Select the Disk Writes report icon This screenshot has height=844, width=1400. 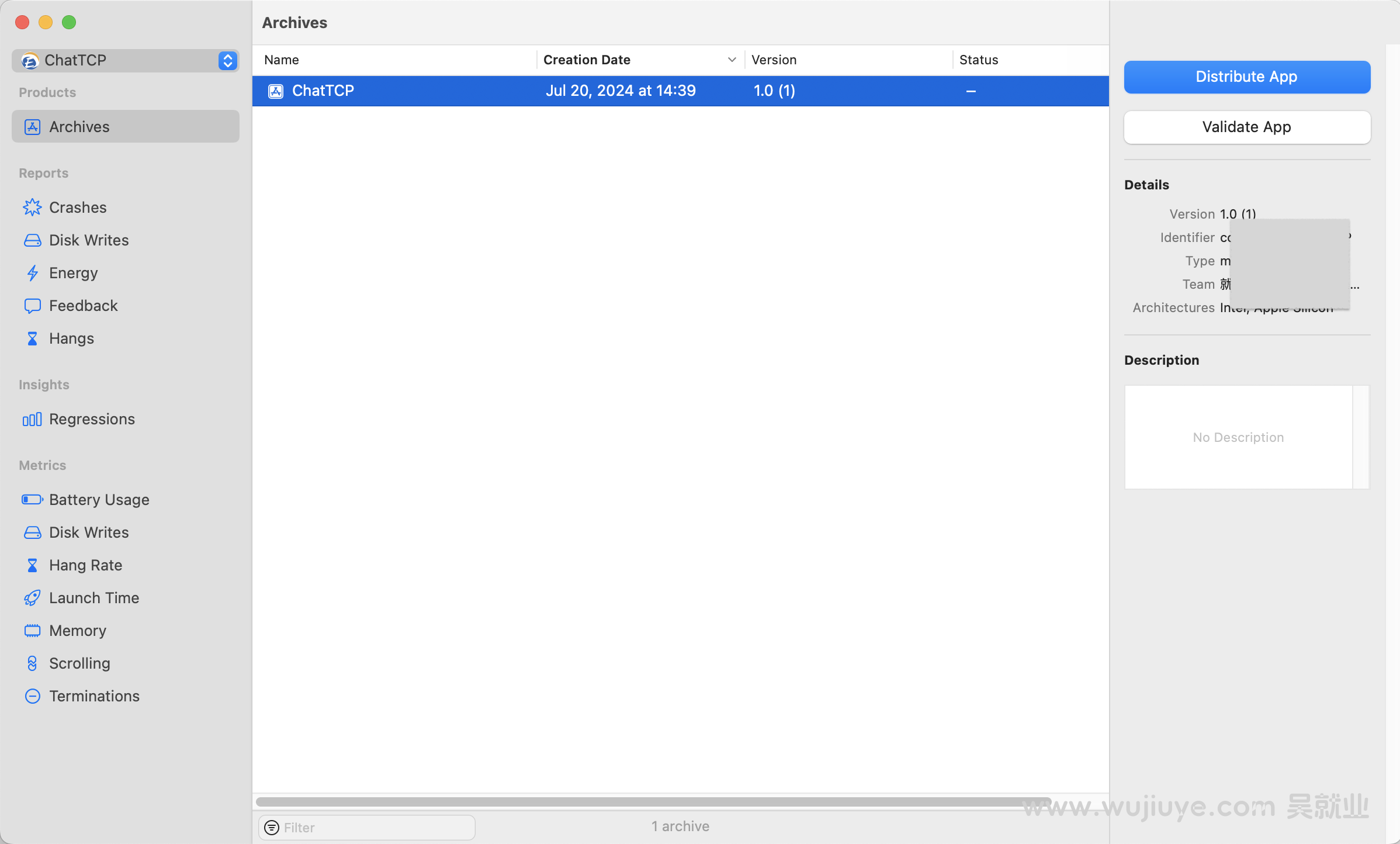32,240
